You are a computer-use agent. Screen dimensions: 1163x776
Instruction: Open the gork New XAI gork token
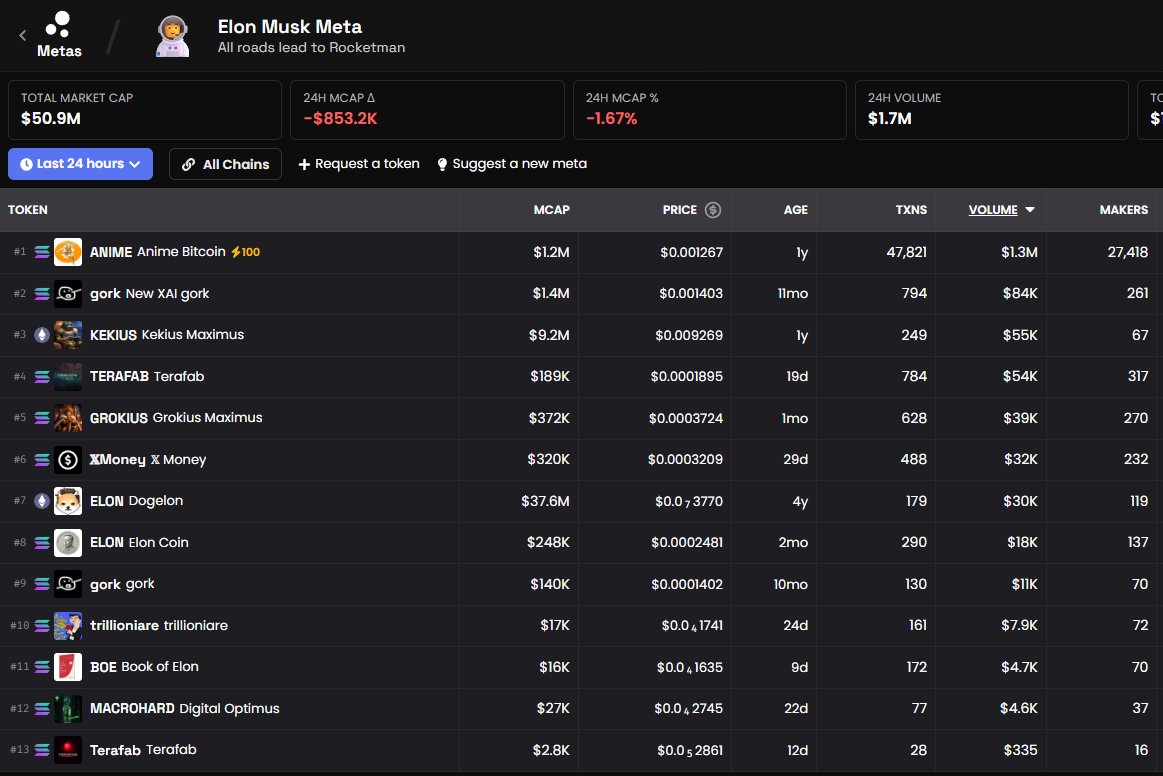tap(149, 294)
